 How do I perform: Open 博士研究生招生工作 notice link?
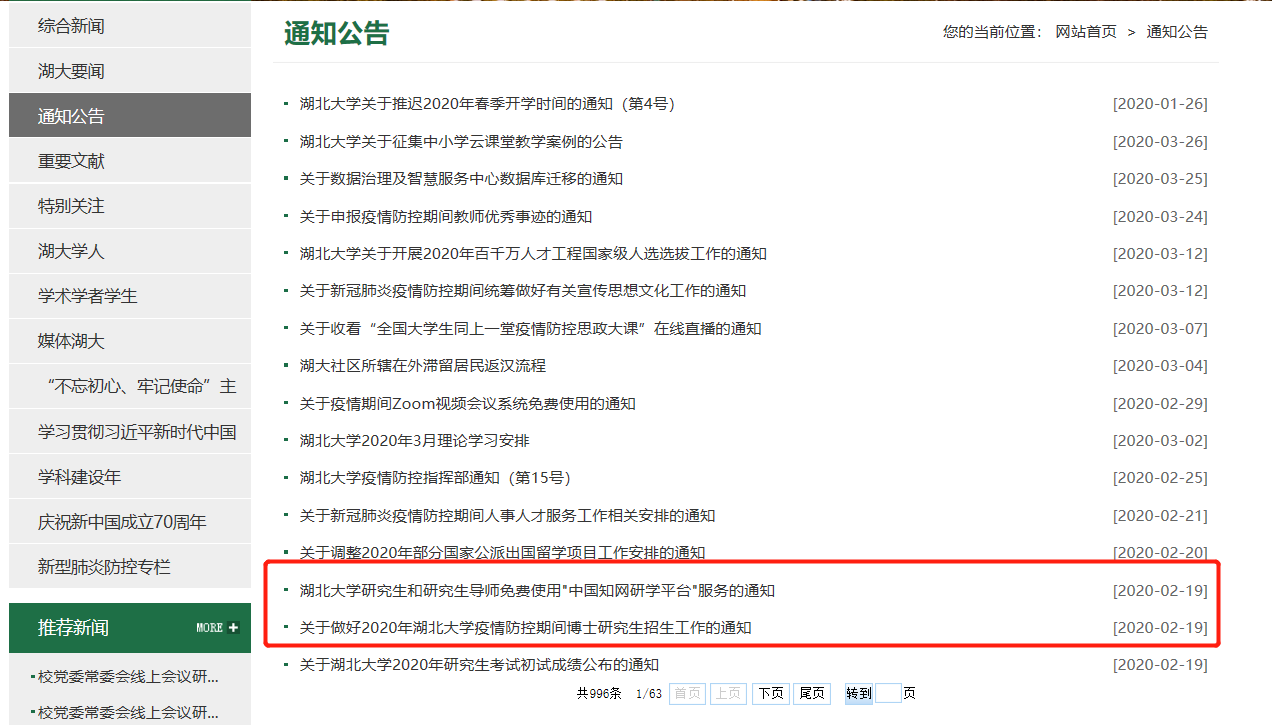(x=525, y=628)
